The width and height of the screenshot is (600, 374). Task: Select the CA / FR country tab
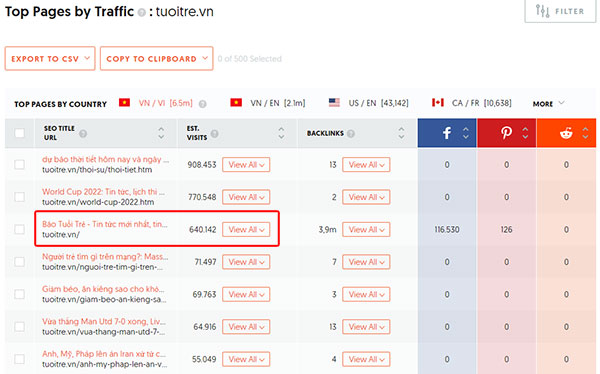[481, 103]
